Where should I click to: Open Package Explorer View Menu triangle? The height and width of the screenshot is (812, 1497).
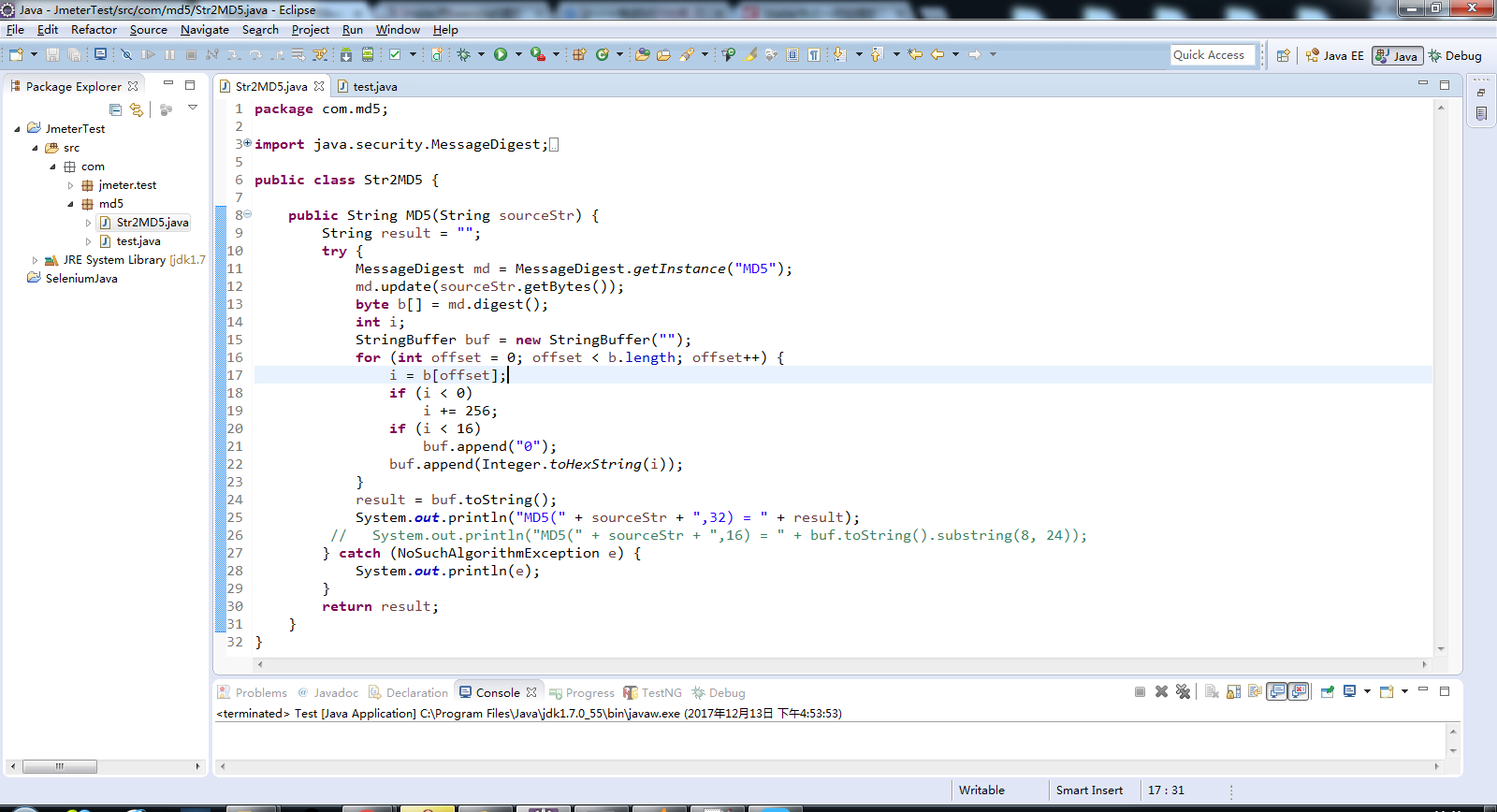pyautogui.click(x=193, y=108)
